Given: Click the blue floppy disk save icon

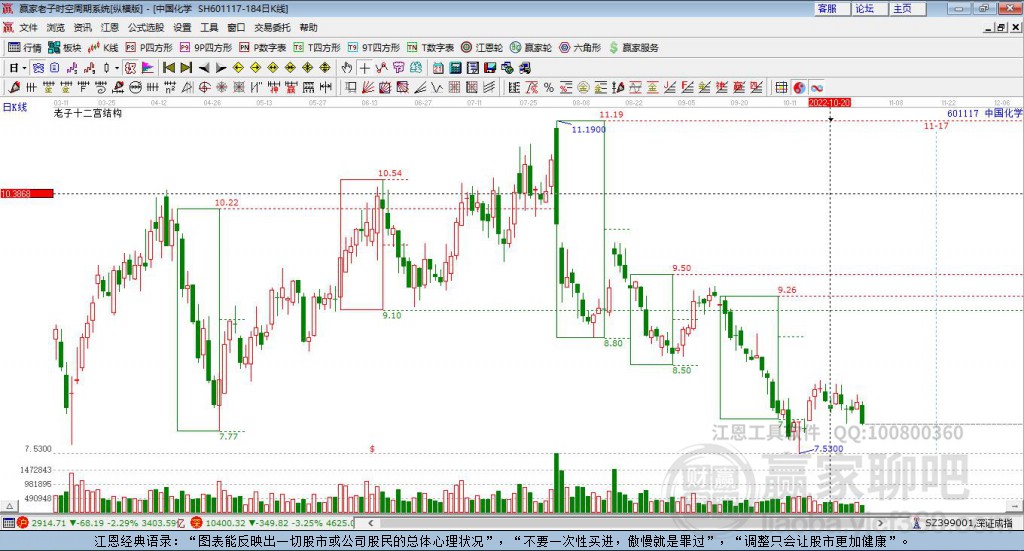Looking at the screenshot, I should (x=490, y=68).
